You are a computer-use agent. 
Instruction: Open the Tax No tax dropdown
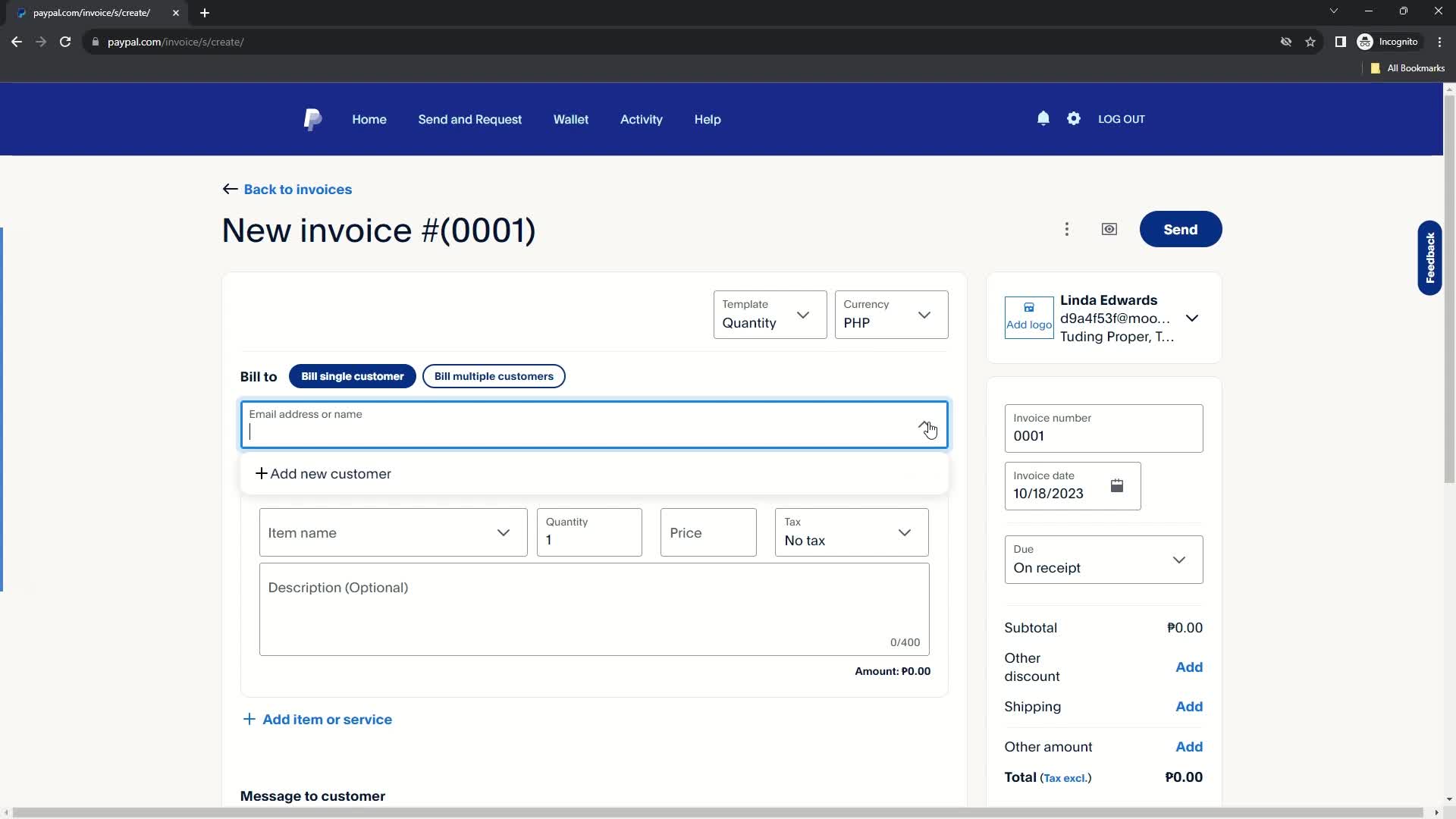[852, 532]
